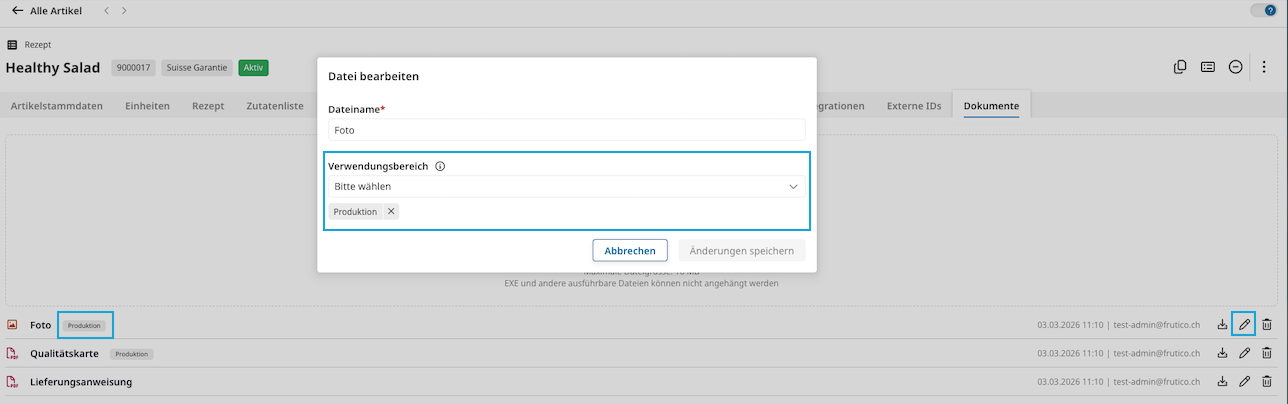Click the Dateiname input field
Screen dimensions: 1288x404
coord(566,130)
